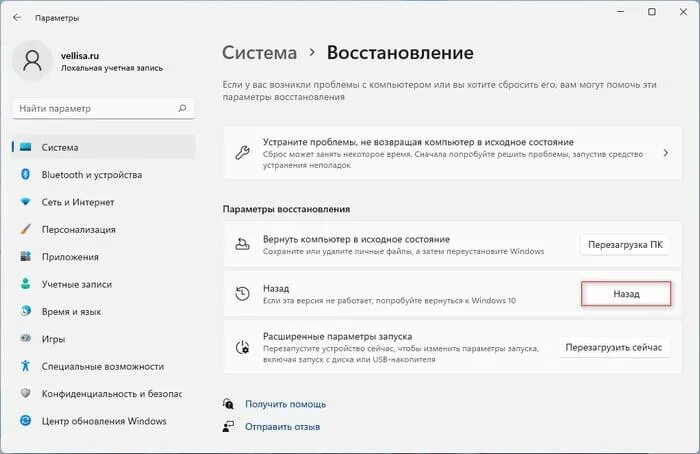Click the Перезагрузка ПК button
Screen dimensions: 700x454
[625, 245]
